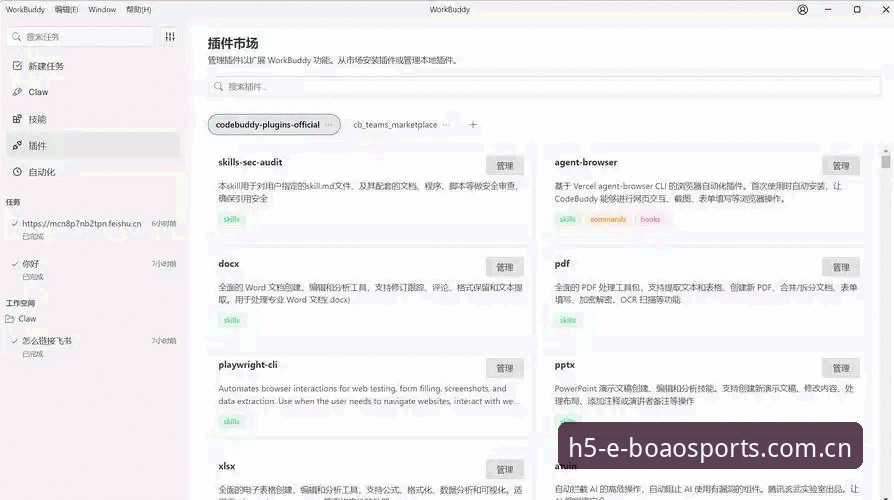
Task: Click the Claw sidebar icon
Action: point(17,92)
